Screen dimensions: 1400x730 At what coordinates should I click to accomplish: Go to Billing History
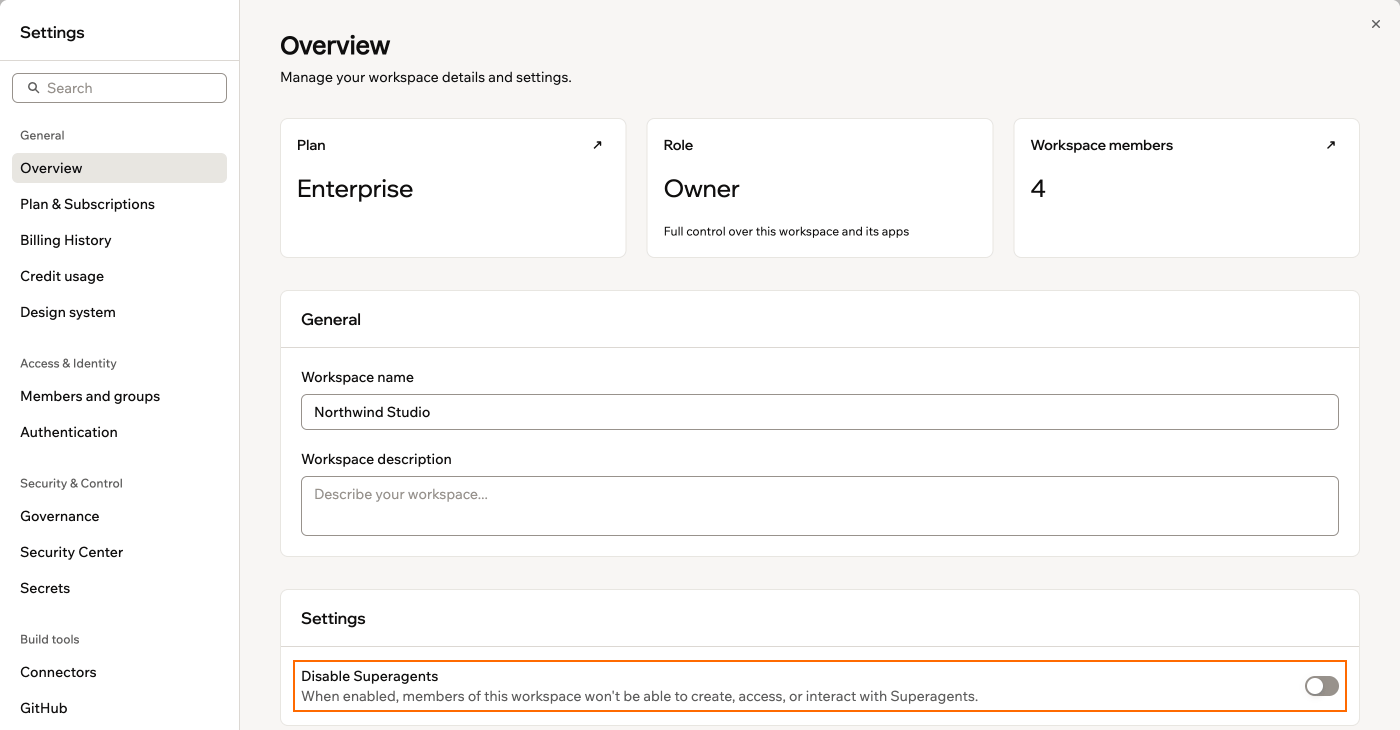[119, 240]
